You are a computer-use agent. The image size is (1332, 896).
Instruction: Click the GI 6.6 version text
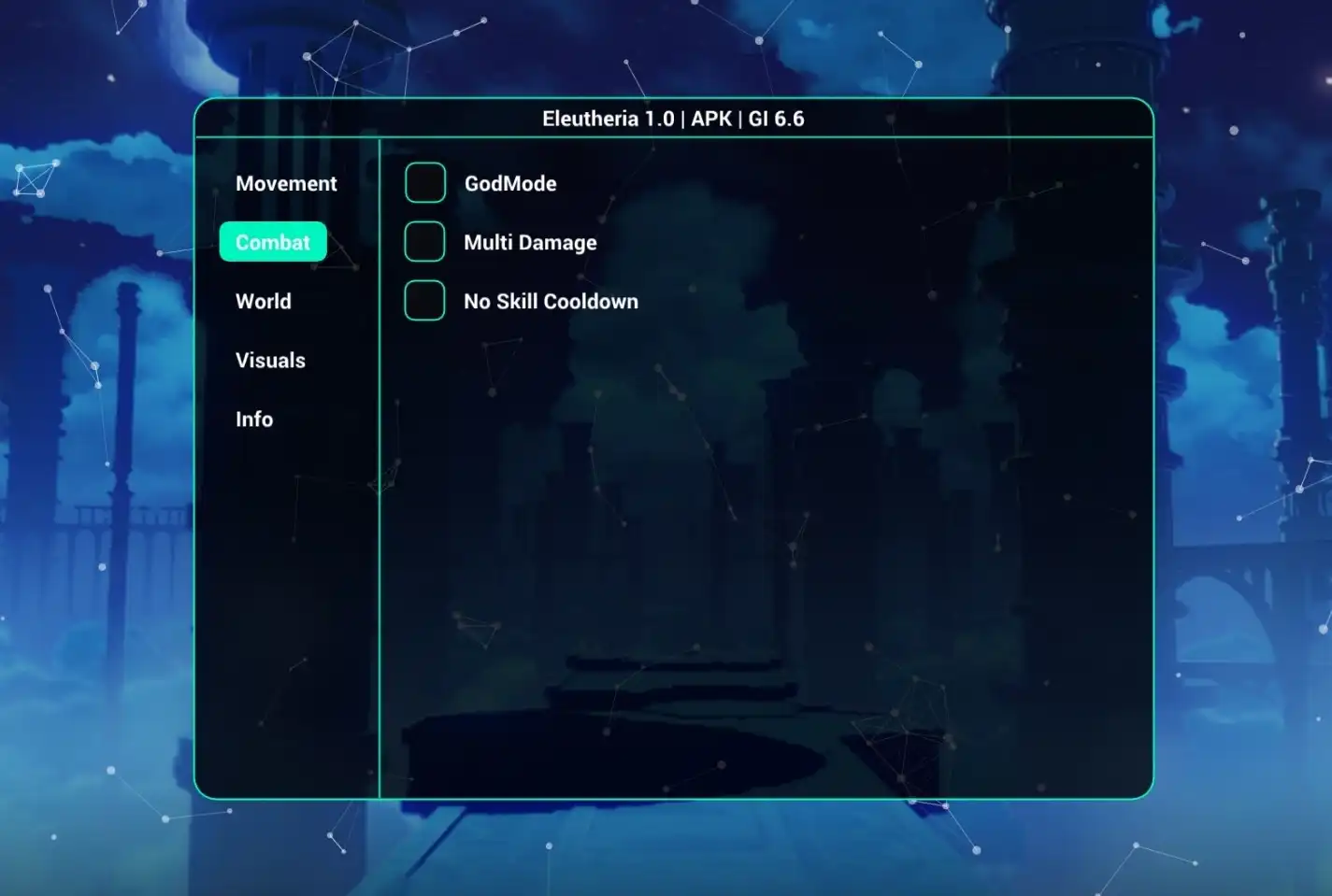pyautogui.click(x=776, y=119)
